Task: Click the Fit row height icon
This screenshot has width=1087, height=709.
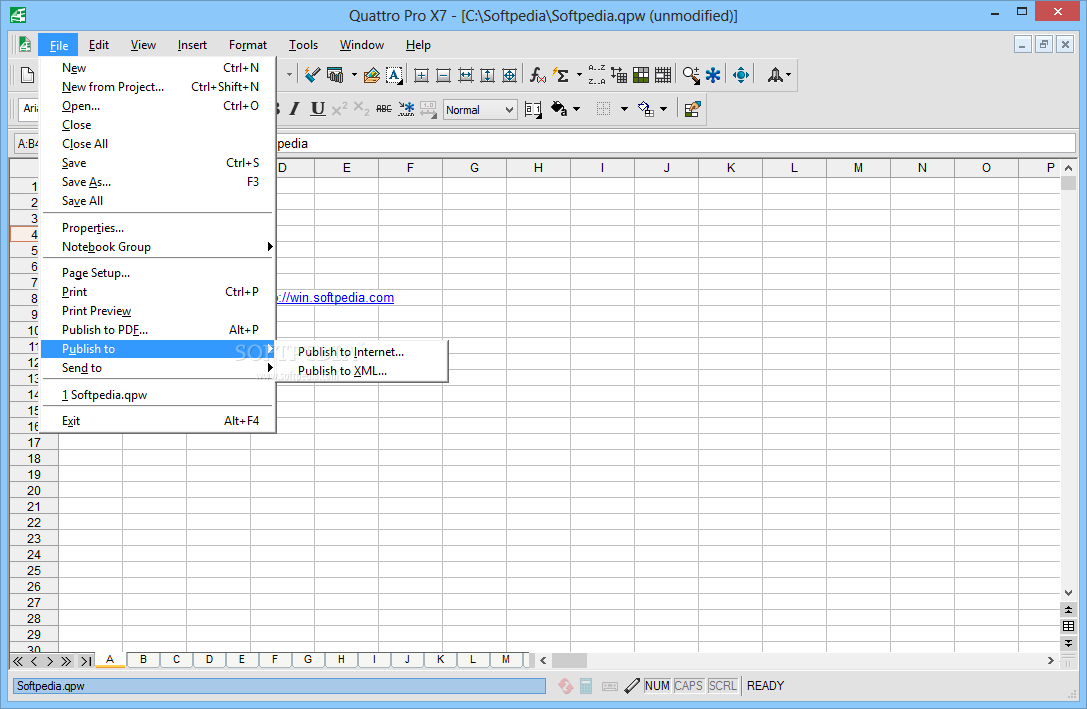Action: (x=487, y=75)
